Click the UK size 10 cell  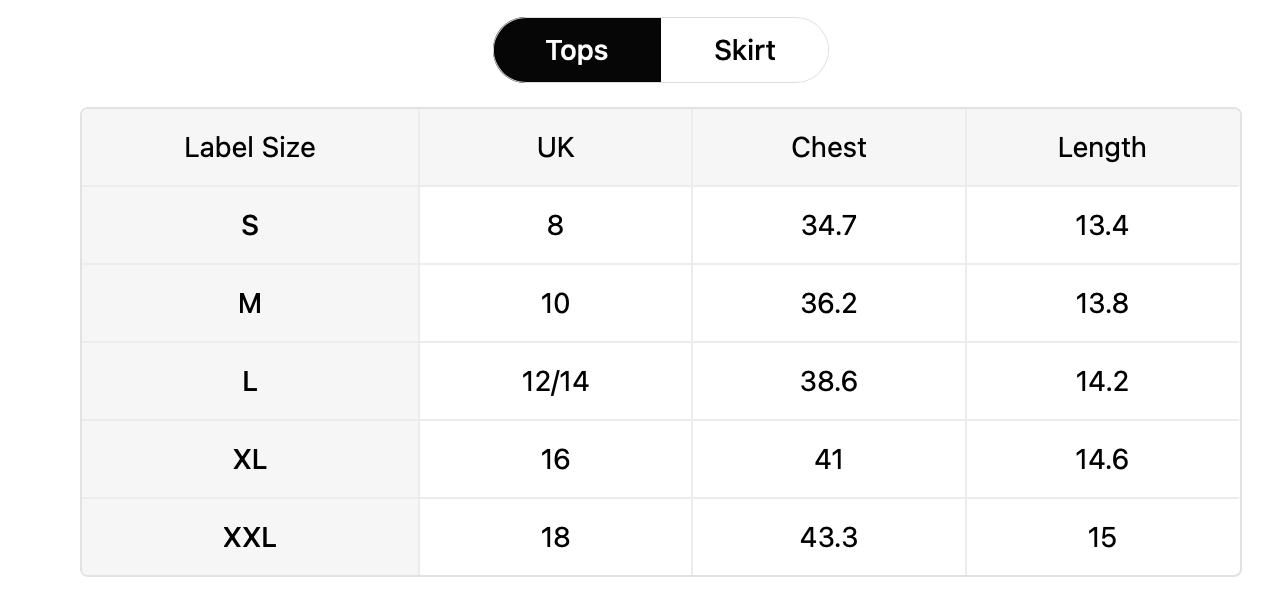(555, 303)
